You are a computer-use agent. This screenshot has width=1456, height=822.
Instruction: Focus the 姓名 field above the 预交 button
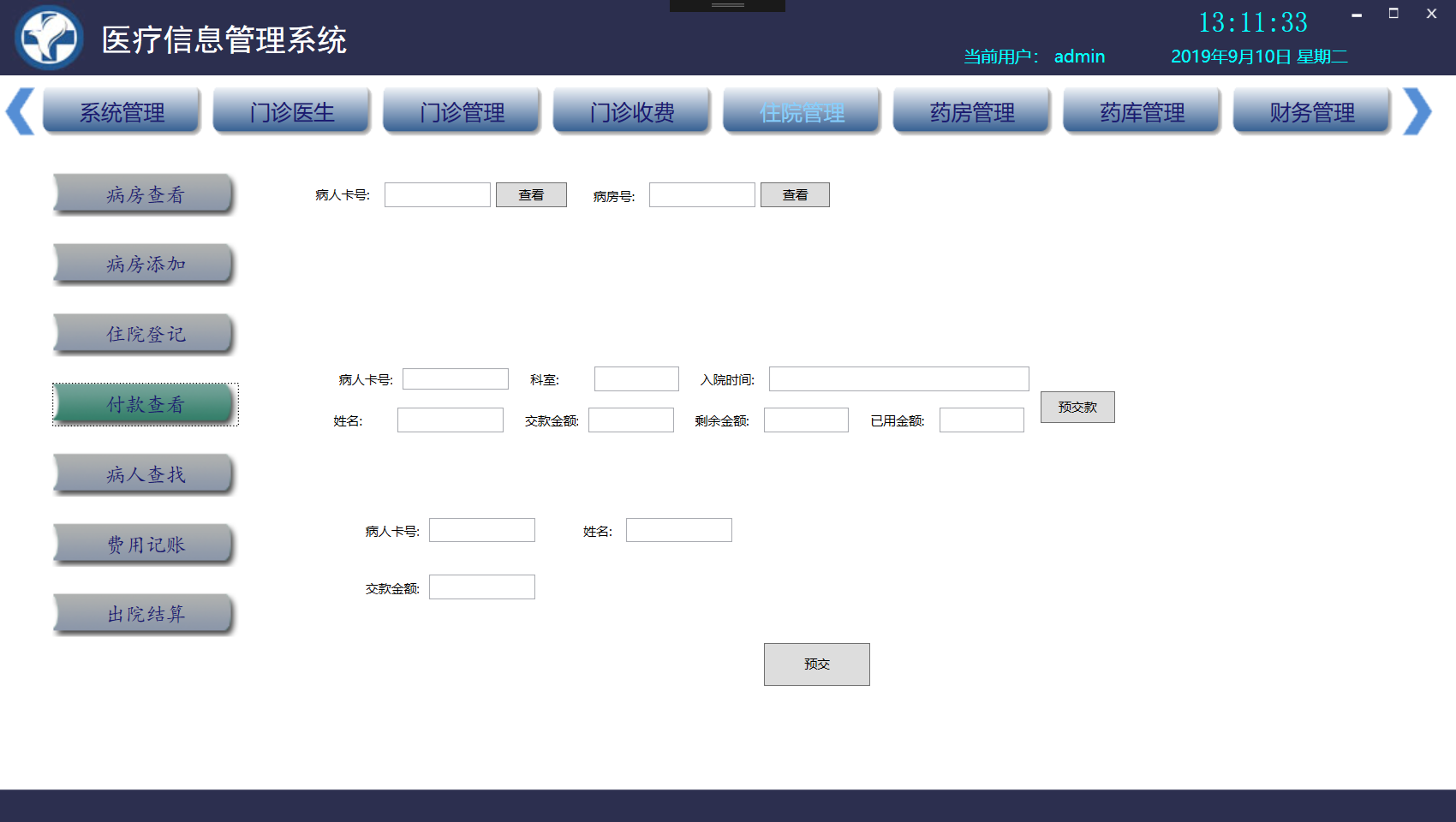tap(678, 530)
